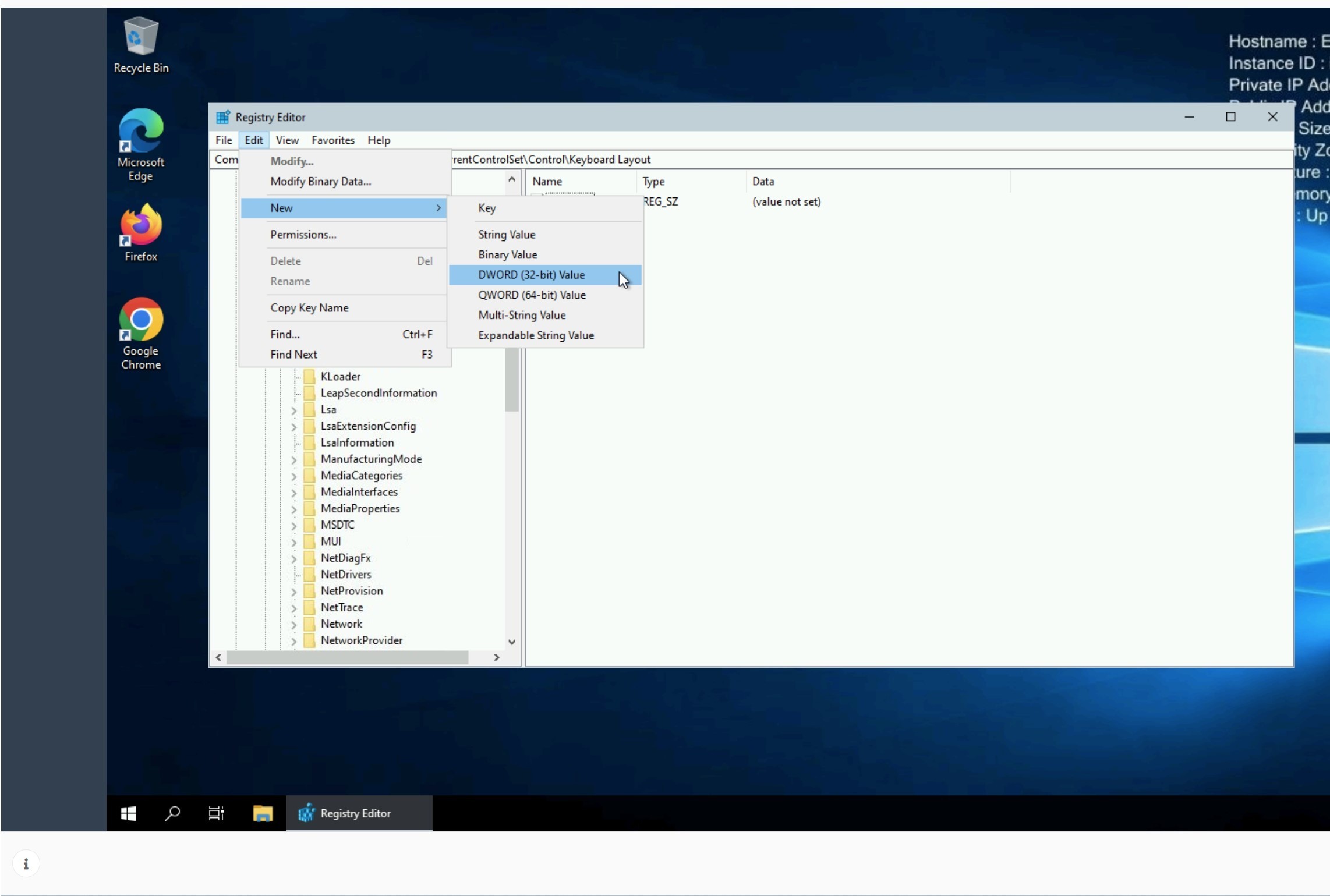1330x896 pixels.
Task: Open taskbar search
Action: (172, 813)
